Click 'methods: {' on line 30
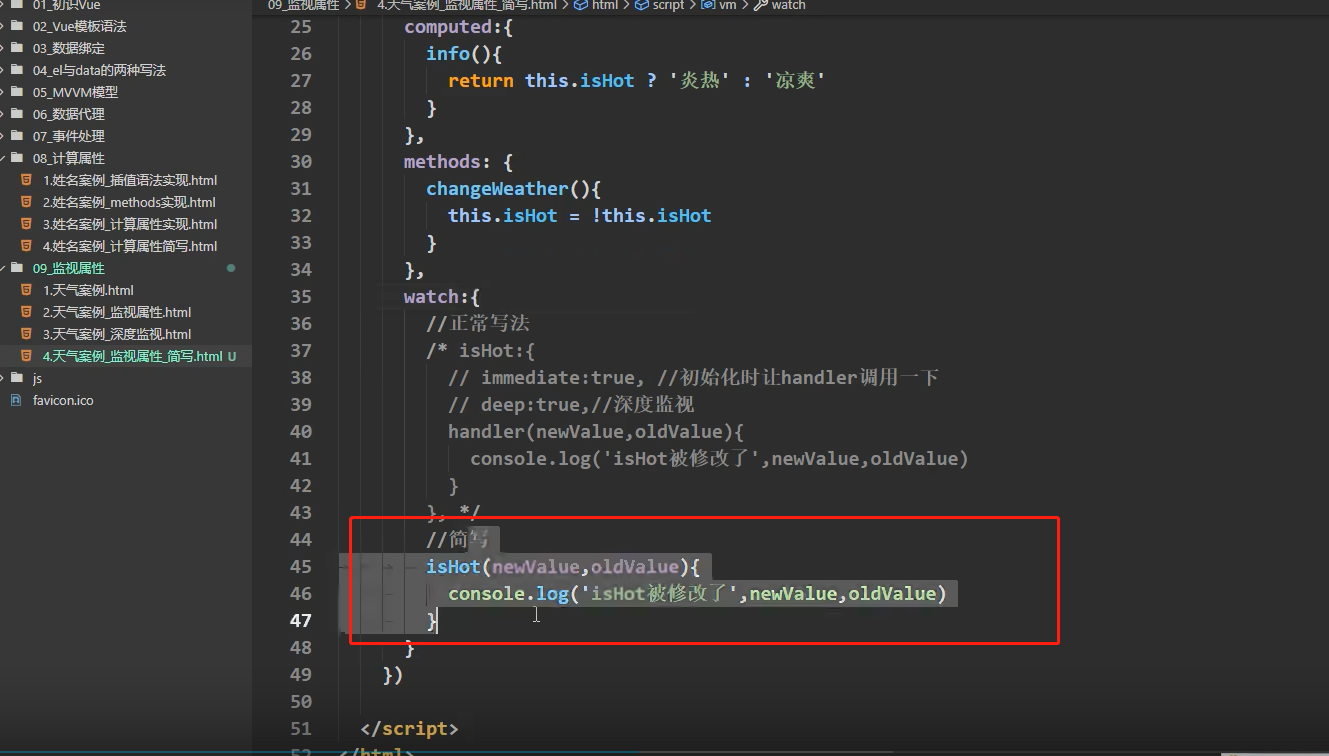Image resolution: width=1329 pixels, height=756 pixels. (459, 162)
